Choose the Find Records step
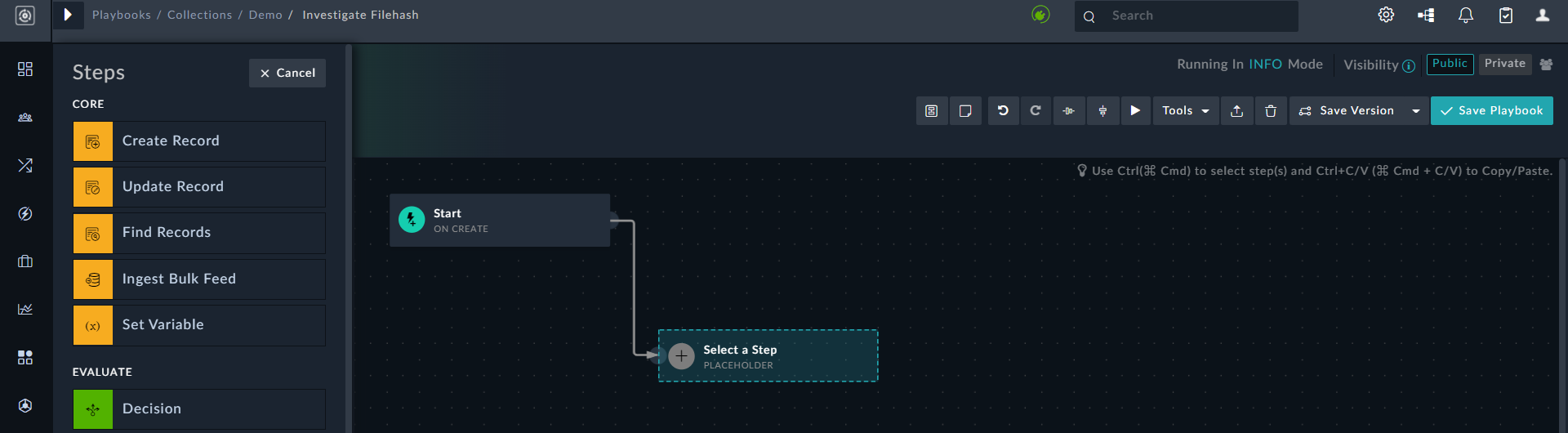Viewport: 1568px width, 433px height. click(x=199, y=233)
